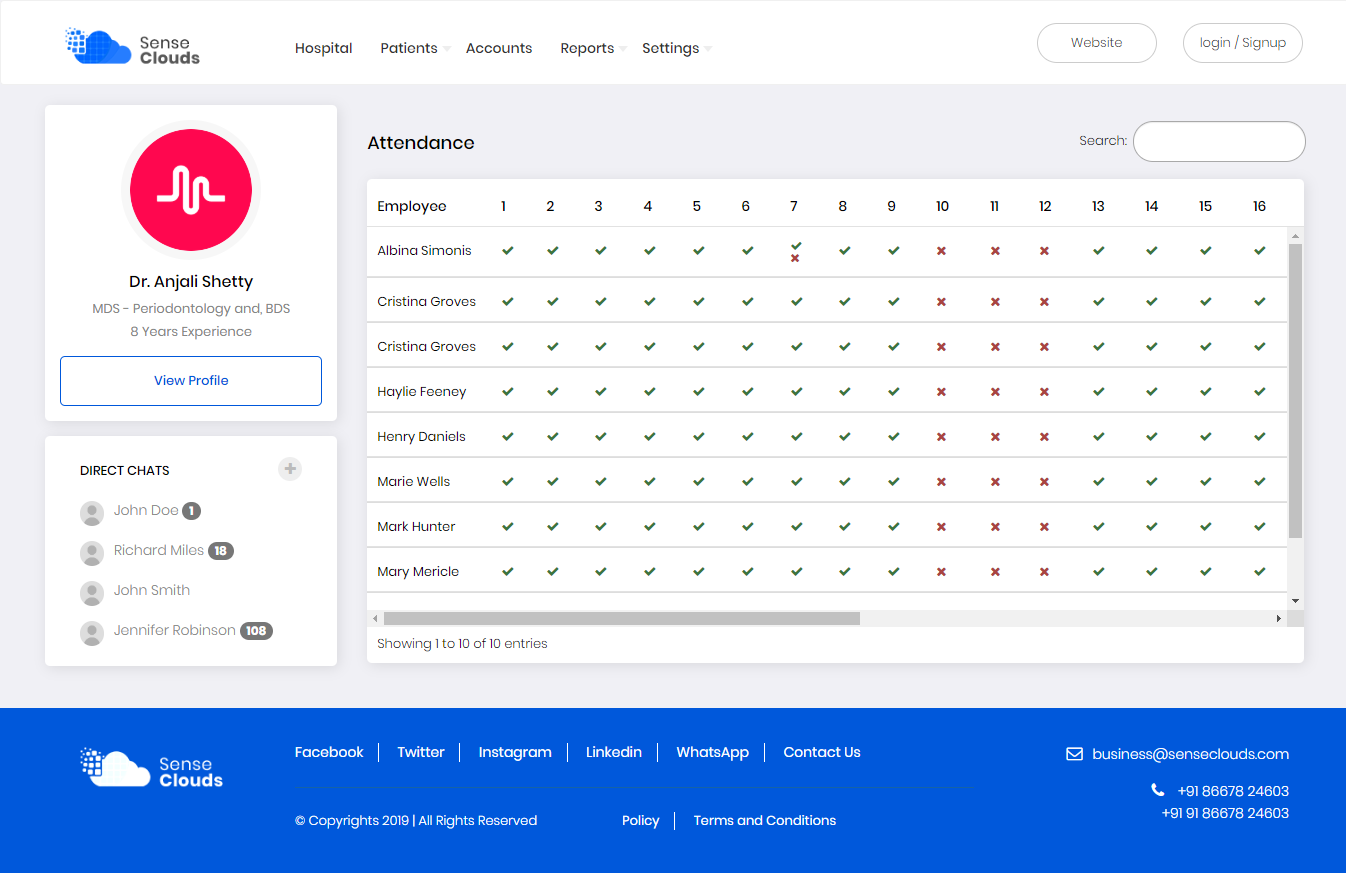
Task: Click Henry Daniels day 8 check mark
Action: point(844,437)
